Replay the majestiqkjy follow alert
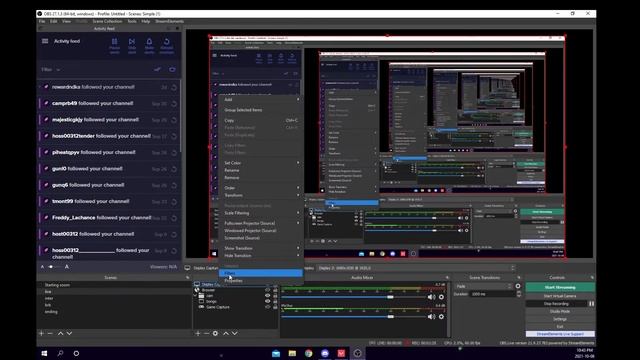The width and height of the screenshot is (640, 360). pyautogui.click(x=174, y=120)
